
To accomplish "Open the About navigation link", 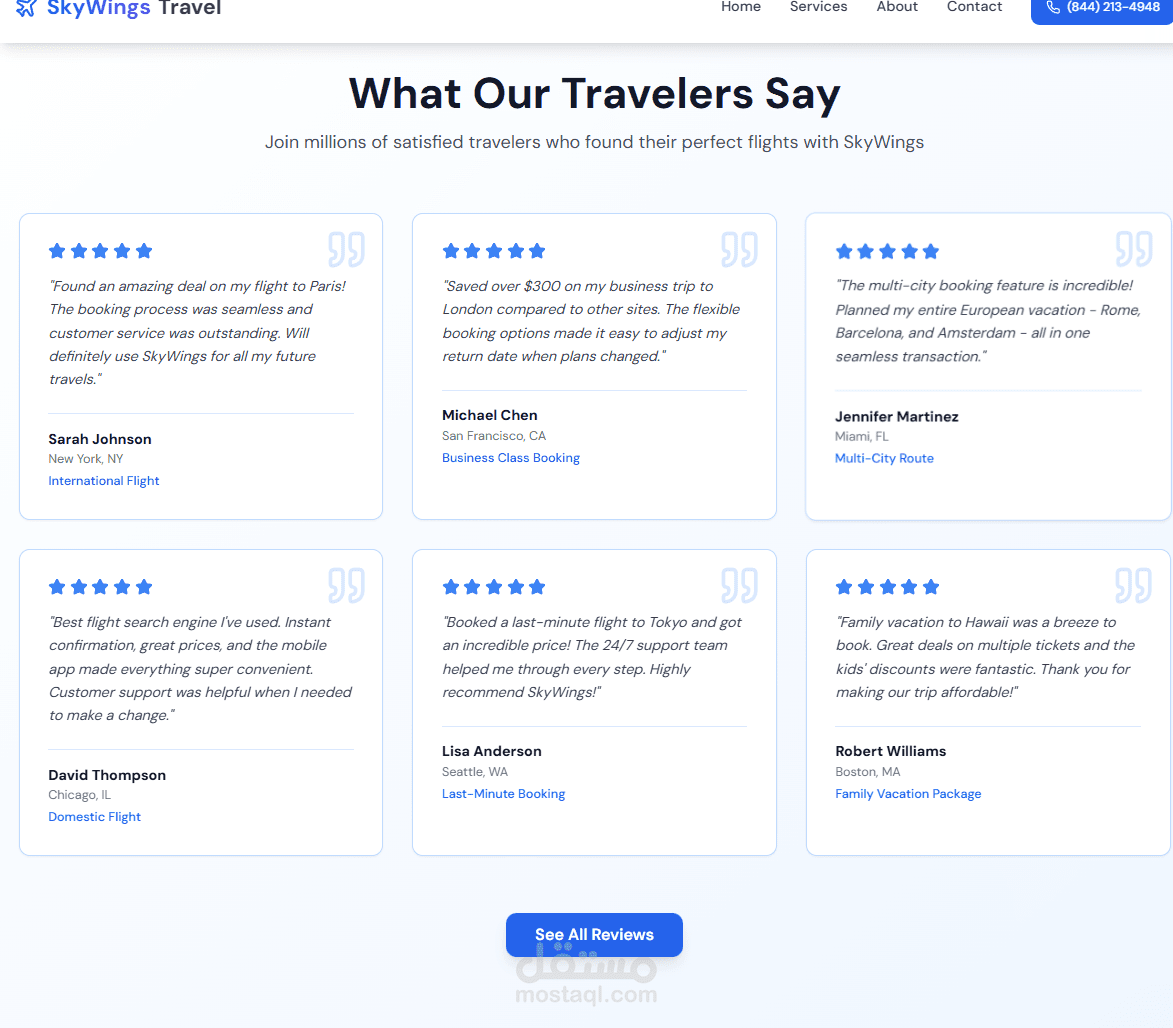I will (x=897, y=7).
